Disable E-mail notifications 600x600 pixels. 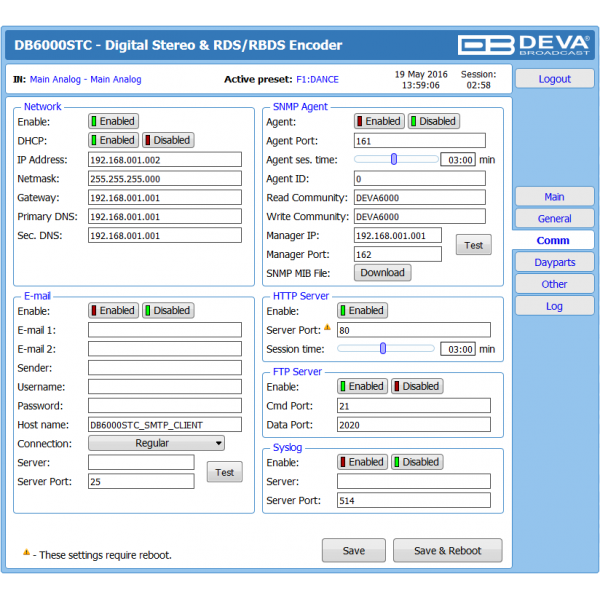coord(168,310)
